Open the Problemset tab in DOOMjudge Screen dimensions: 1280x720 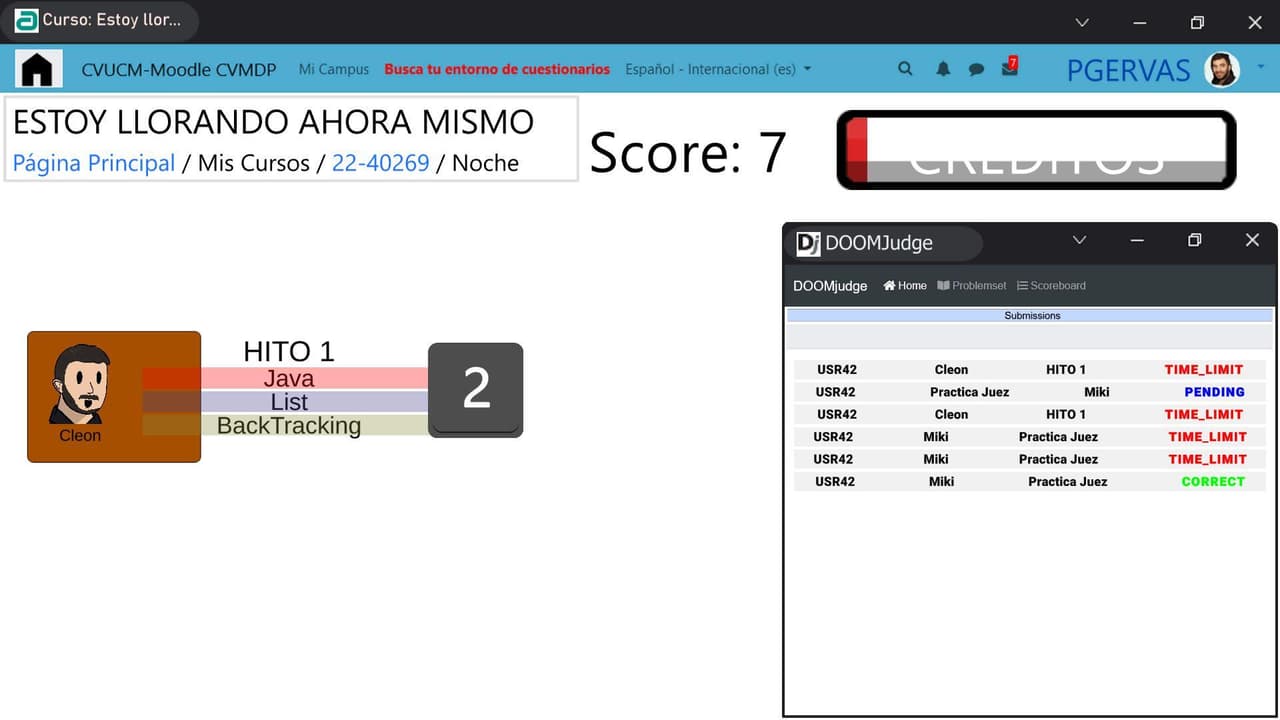[x=972, y=286]
